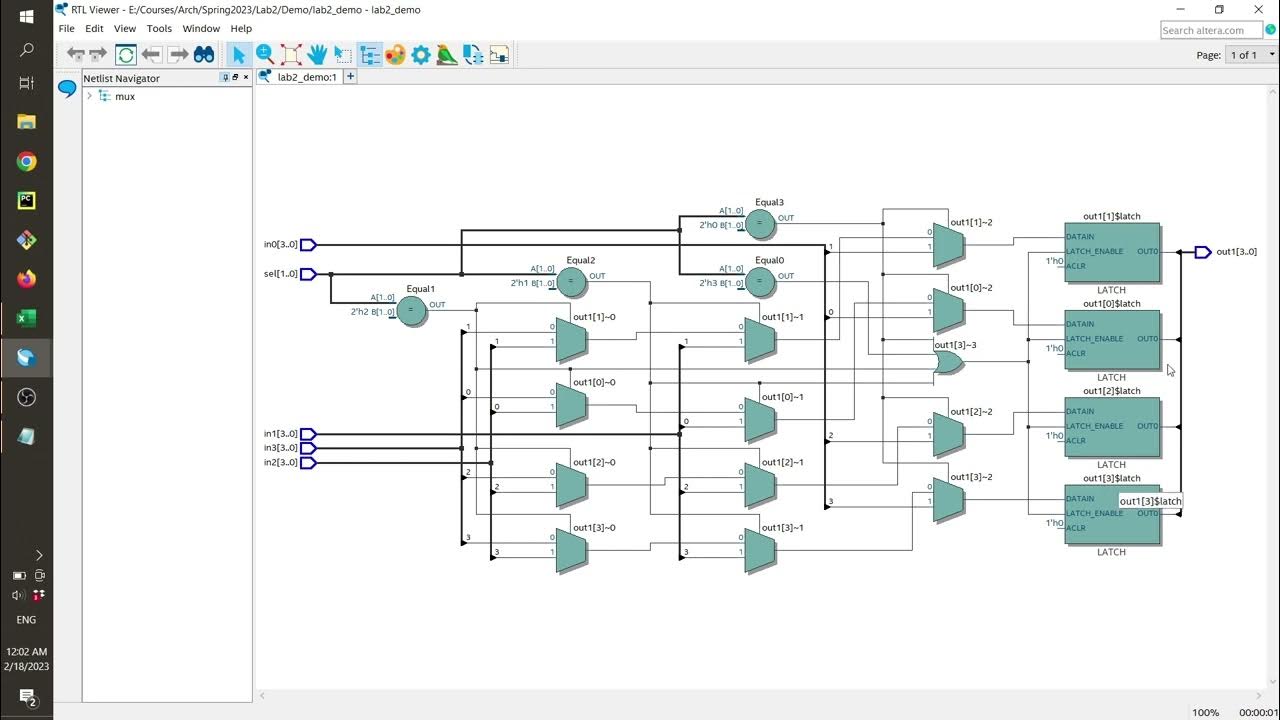Pin the Netlist Navigator panel
The height and width of the screenshot is (720, 1280).
225,77
